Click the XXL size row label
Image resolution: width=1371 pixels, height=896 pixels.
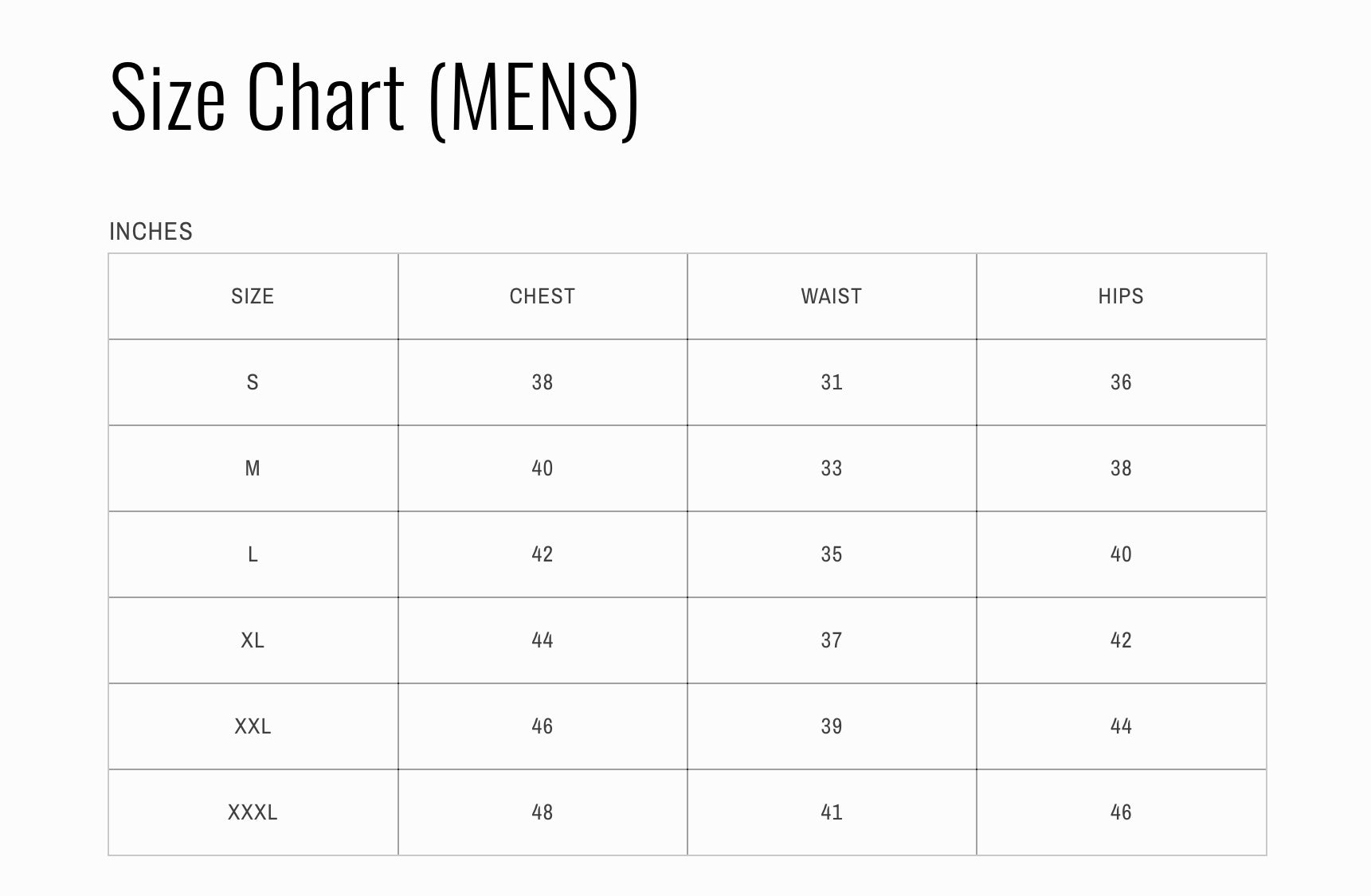pyautogui.click(x=253, y=726)
